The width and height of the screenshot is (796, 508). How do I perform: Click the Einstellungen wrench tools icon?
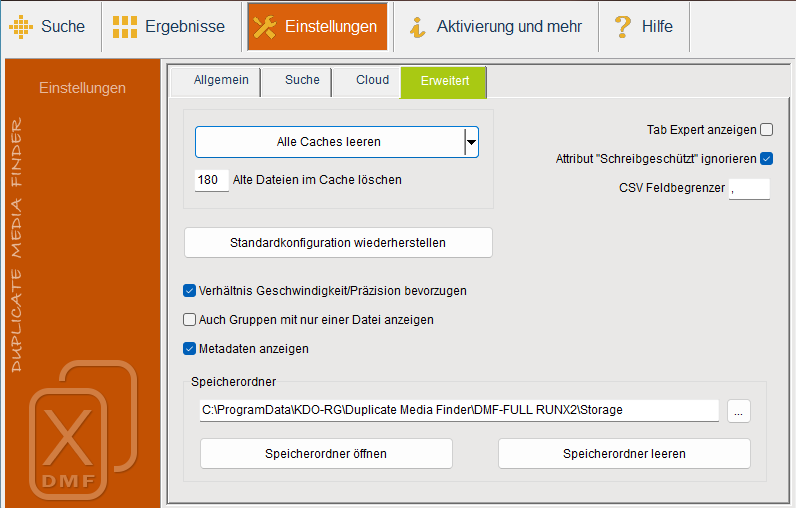pyautogui.click(x=264, y=27)
